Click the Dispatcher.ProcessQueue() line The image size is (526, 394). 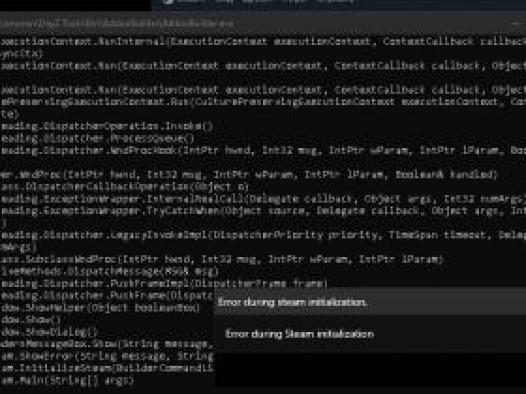(97, 138)
